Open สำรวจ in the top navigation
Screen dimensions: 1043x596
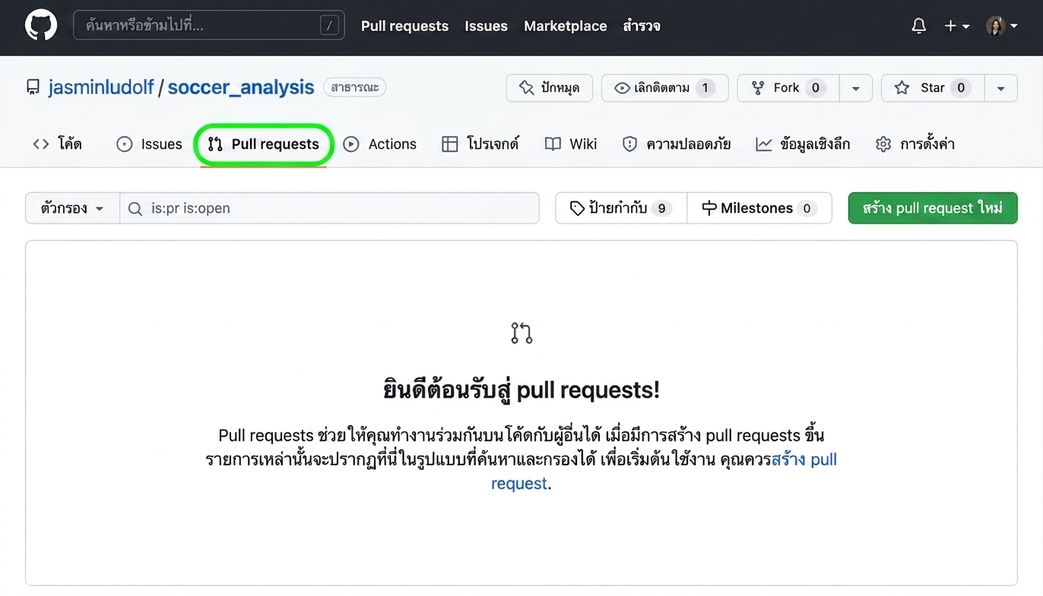(x=641, y=26)
